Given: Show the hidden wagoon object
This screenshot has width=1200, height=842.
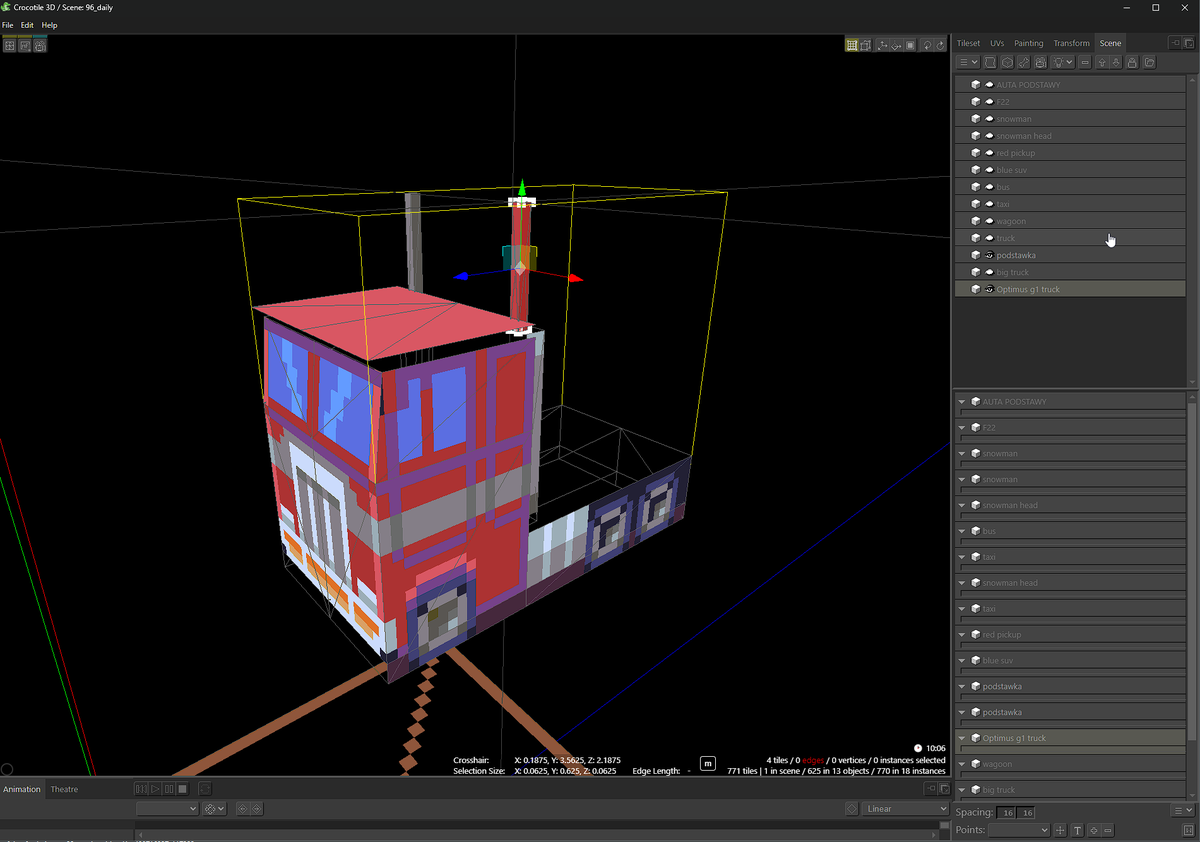Looking at the screenshot, I should 988,221.
